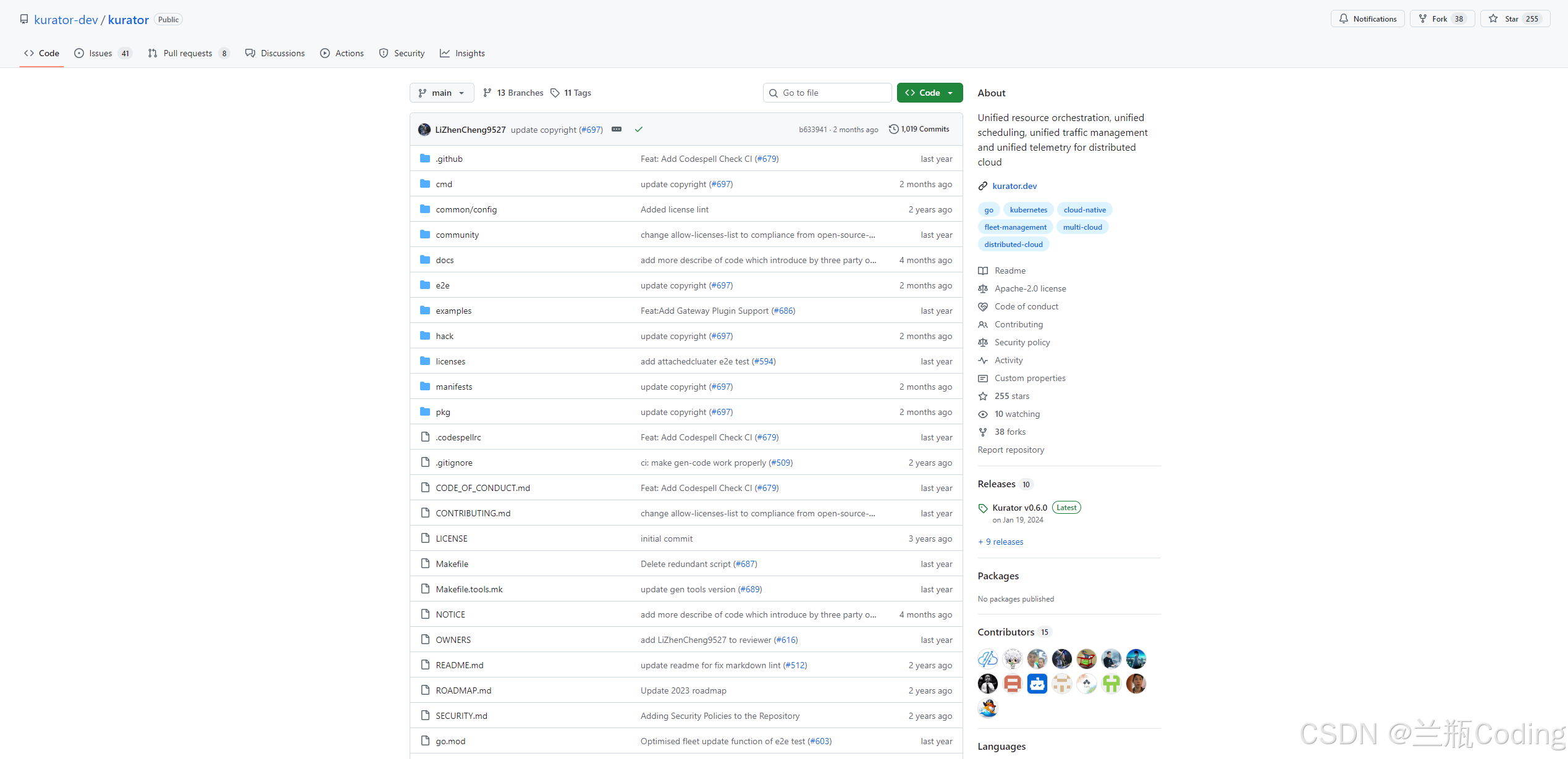Expand the green Code dropdown button

[x=929, y=93]
